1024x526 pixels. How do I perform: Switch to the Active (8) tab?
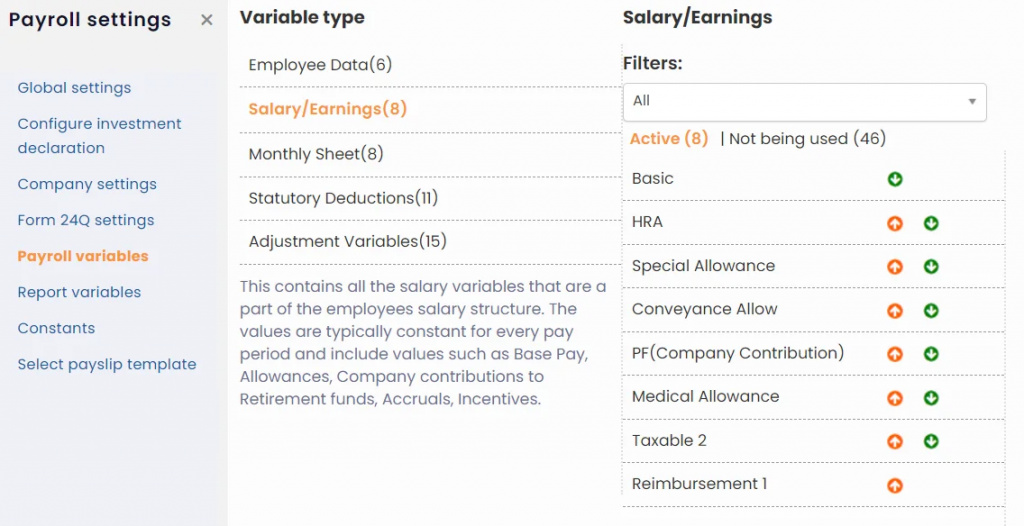point(669,139)
